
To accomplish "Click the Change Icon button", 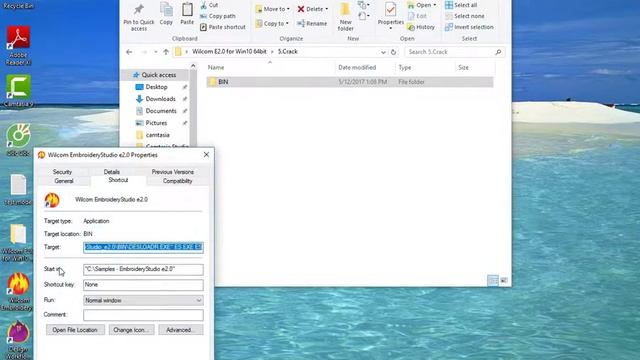I will click(131, 330).
